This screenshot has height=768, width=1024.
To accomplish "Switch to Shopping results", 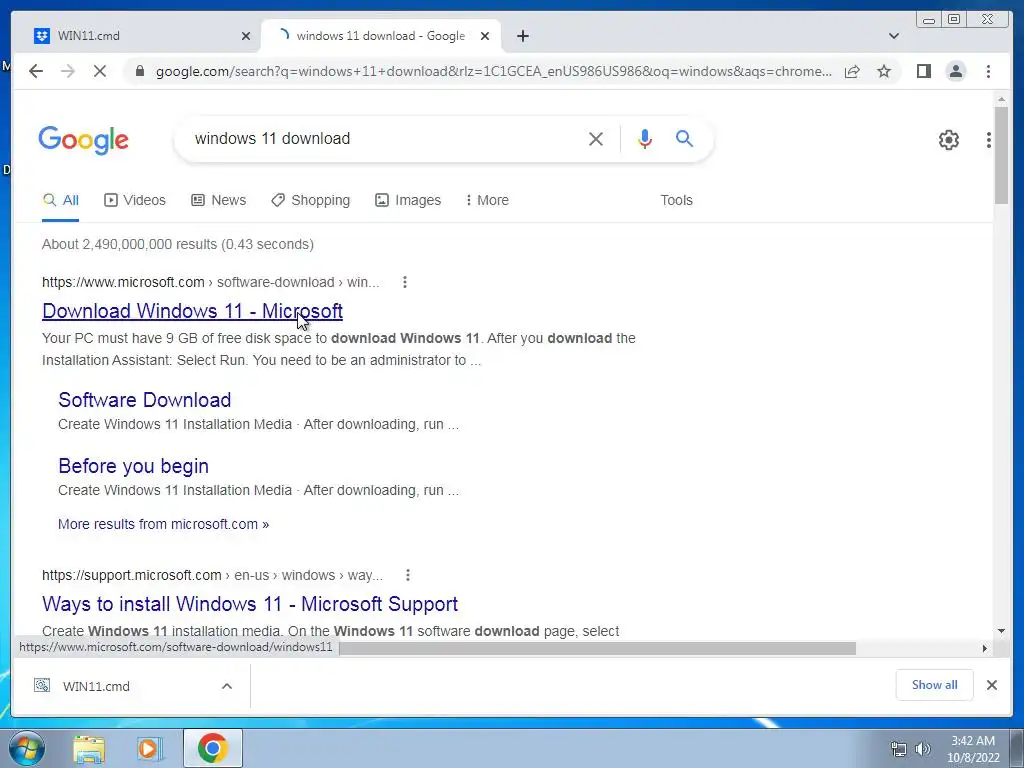I will [311, 200].
